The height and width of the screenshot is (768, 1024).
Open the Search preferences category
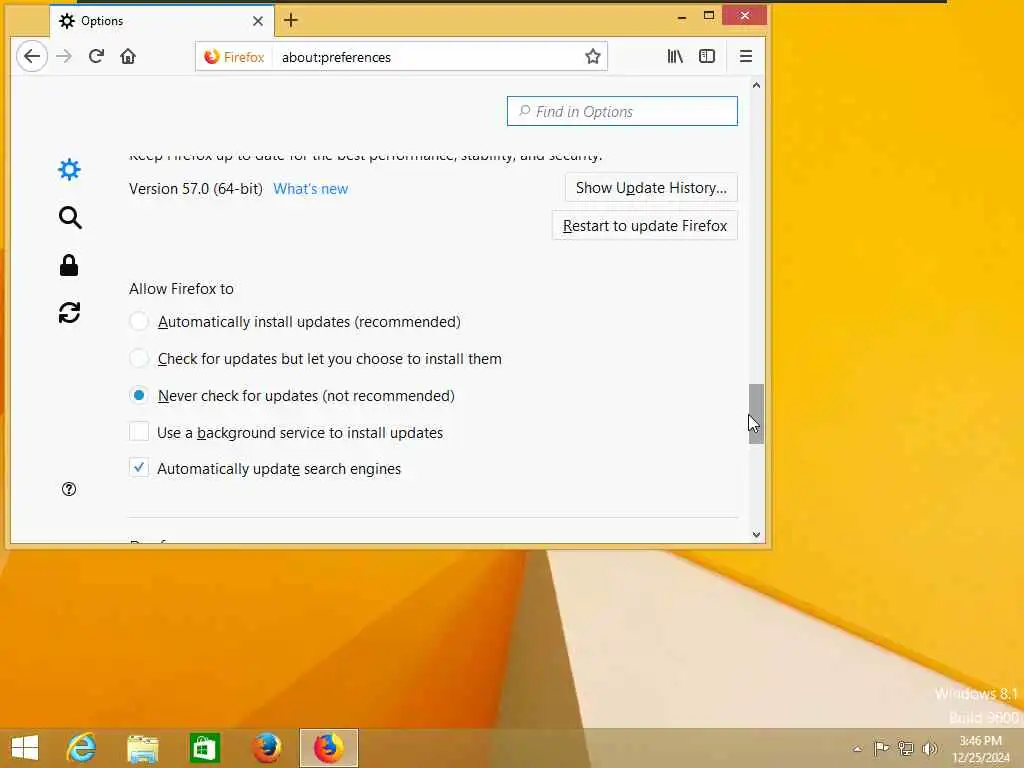tap(69, 217)
